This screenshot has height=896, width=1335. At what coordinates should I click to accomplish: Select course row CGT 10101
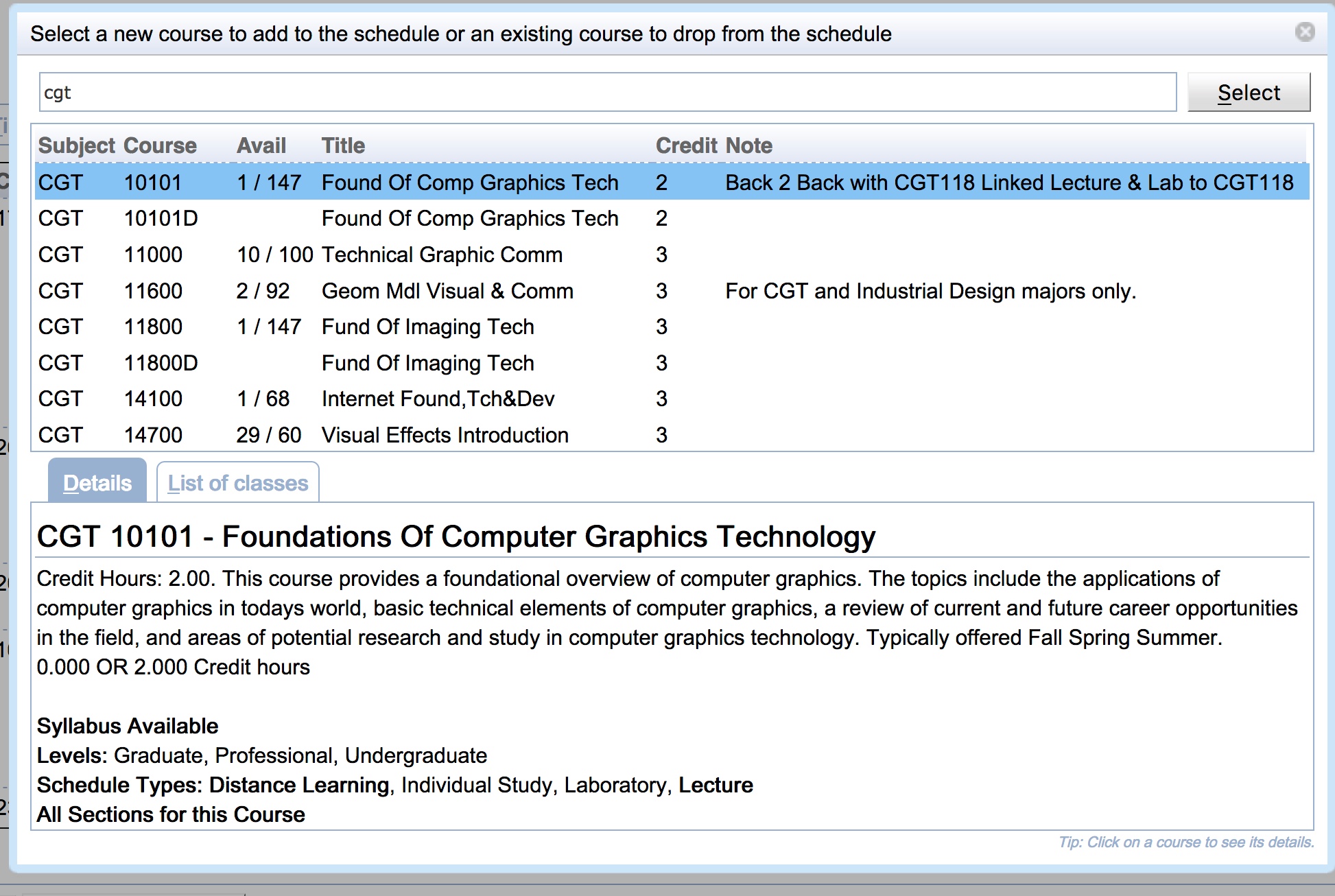point(672,182)
